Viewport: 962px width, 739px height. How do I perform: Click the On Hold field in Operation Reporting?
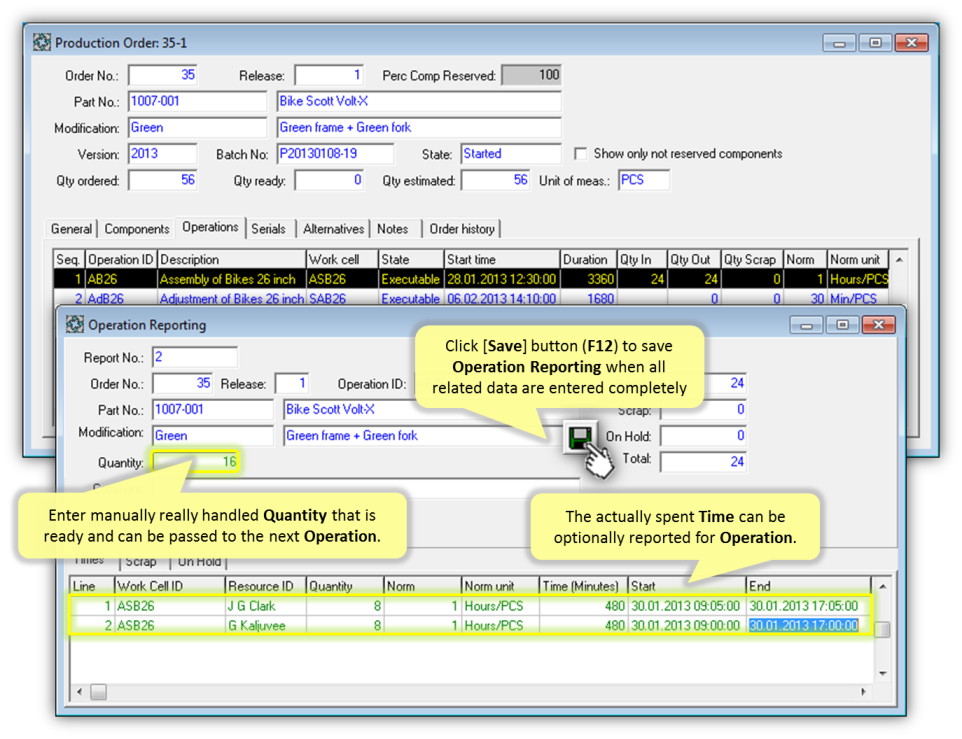pos(703,436)
